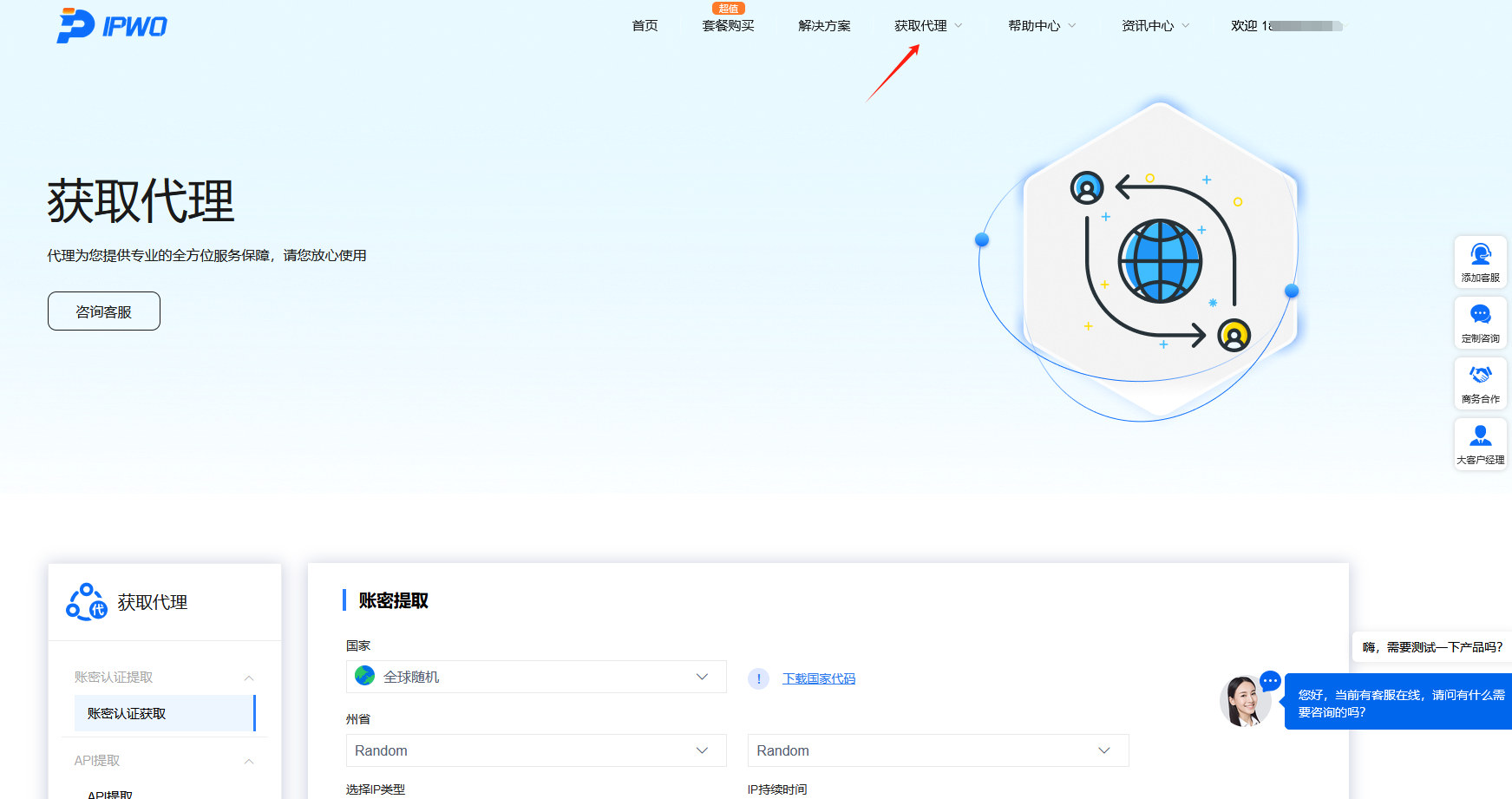The width and height of the screenshot is (1512, 799).
Task: Click the globe icon beside 全球随机
Action: [364, 676]
